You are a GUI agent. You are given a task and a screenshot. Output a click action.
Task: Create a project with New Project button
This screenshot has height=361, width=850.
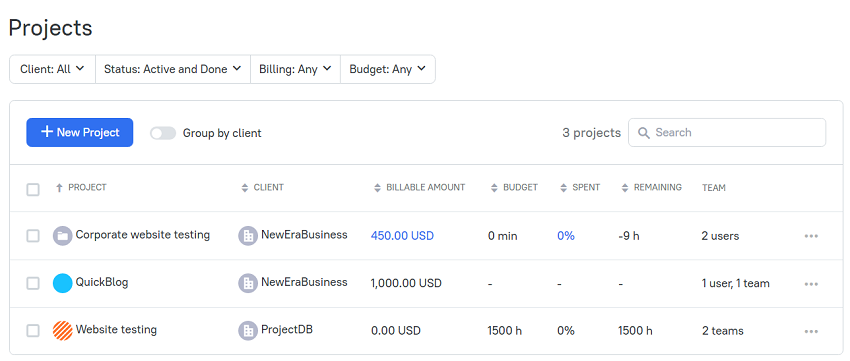coord(80,133)
